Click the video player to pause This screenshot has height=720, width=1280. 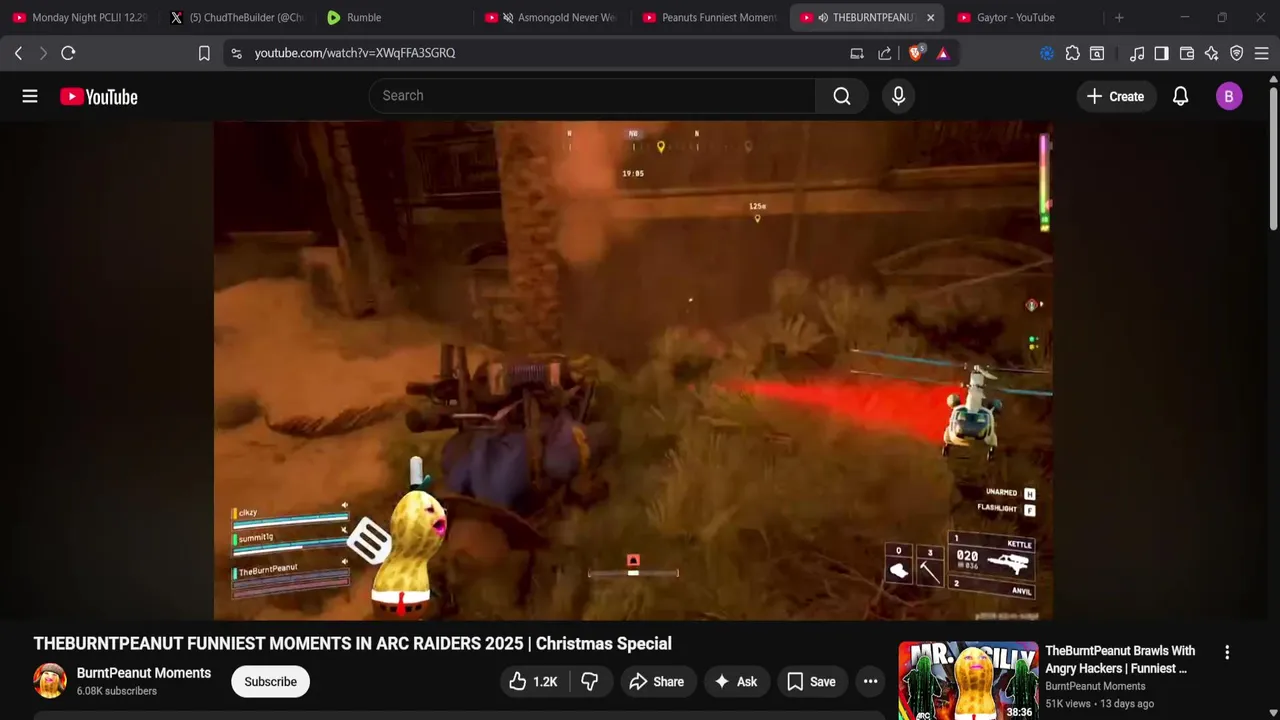pos(633,370)
